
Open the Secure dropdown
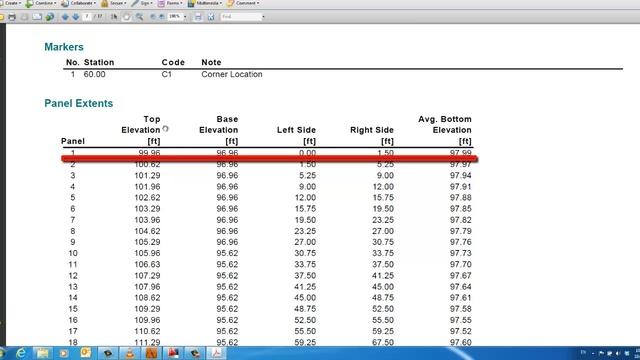[113, 3]
